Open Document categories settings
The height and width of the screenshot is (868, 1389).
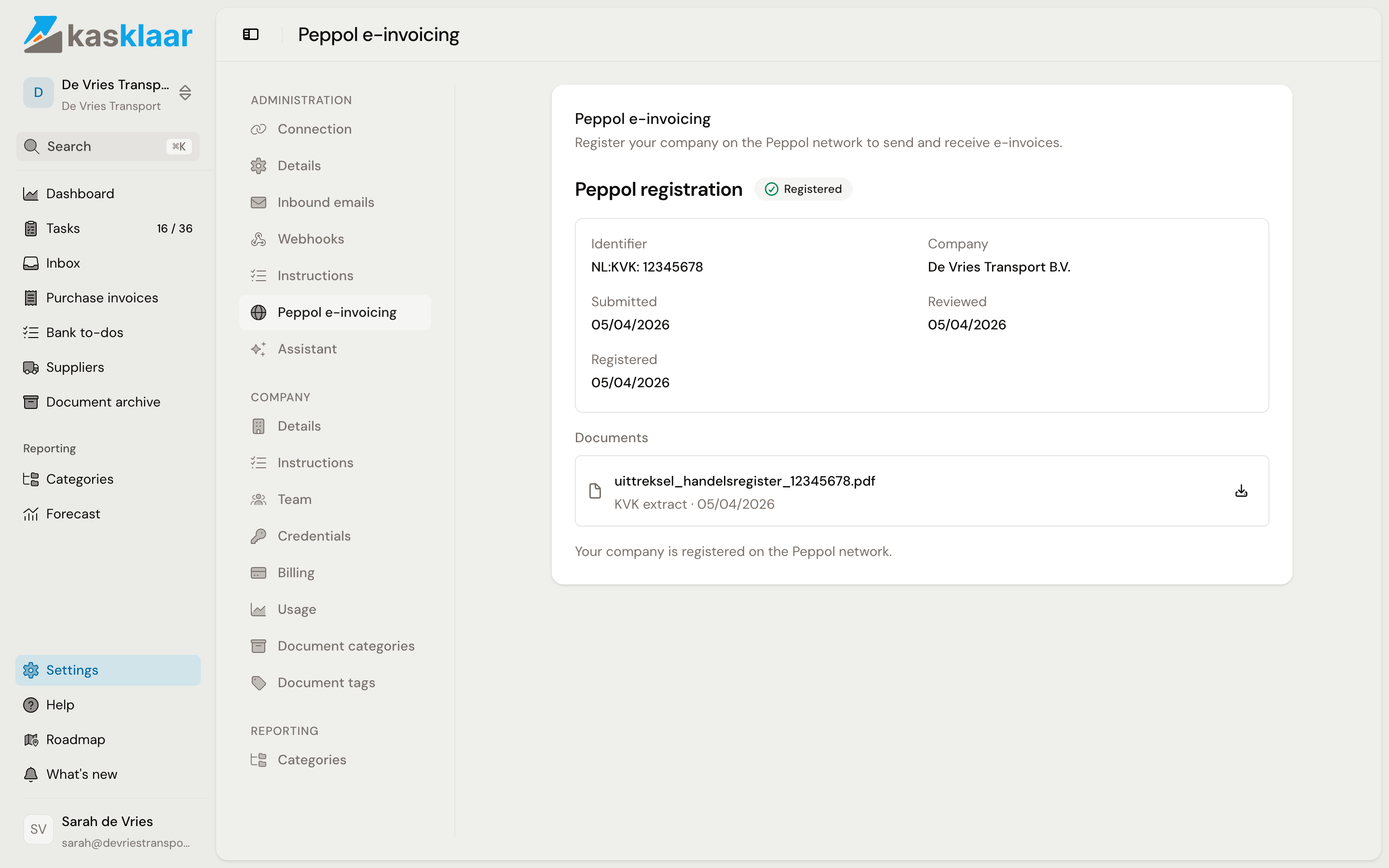335,646
